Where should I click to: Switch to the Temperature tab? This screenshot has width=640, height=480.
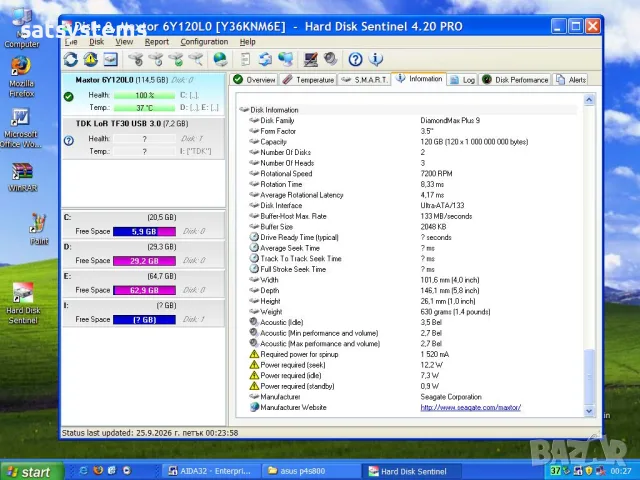[x=308, y=80]
